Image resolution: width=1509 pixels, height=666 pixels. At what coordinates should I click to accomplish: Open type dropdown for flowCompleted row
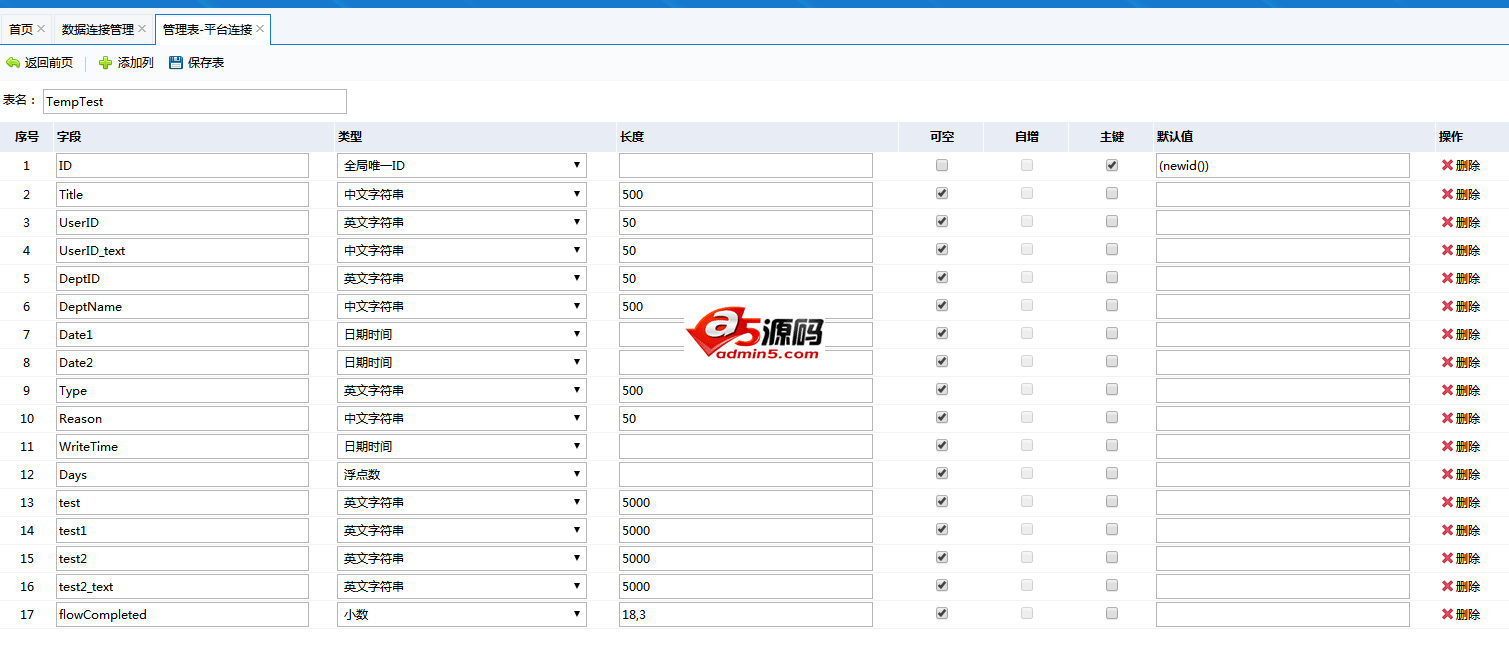(x=462, y=614)
